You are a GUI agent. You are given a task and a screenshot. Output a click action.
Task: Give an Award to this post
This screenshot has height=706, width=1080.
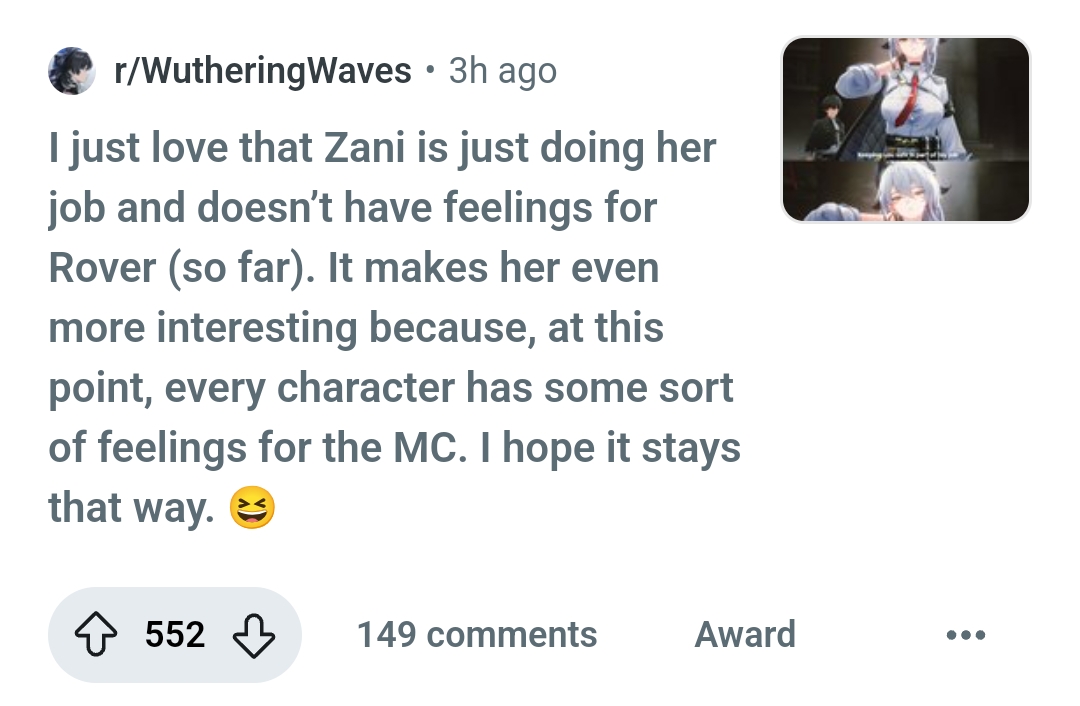click(x=745, y=634)
